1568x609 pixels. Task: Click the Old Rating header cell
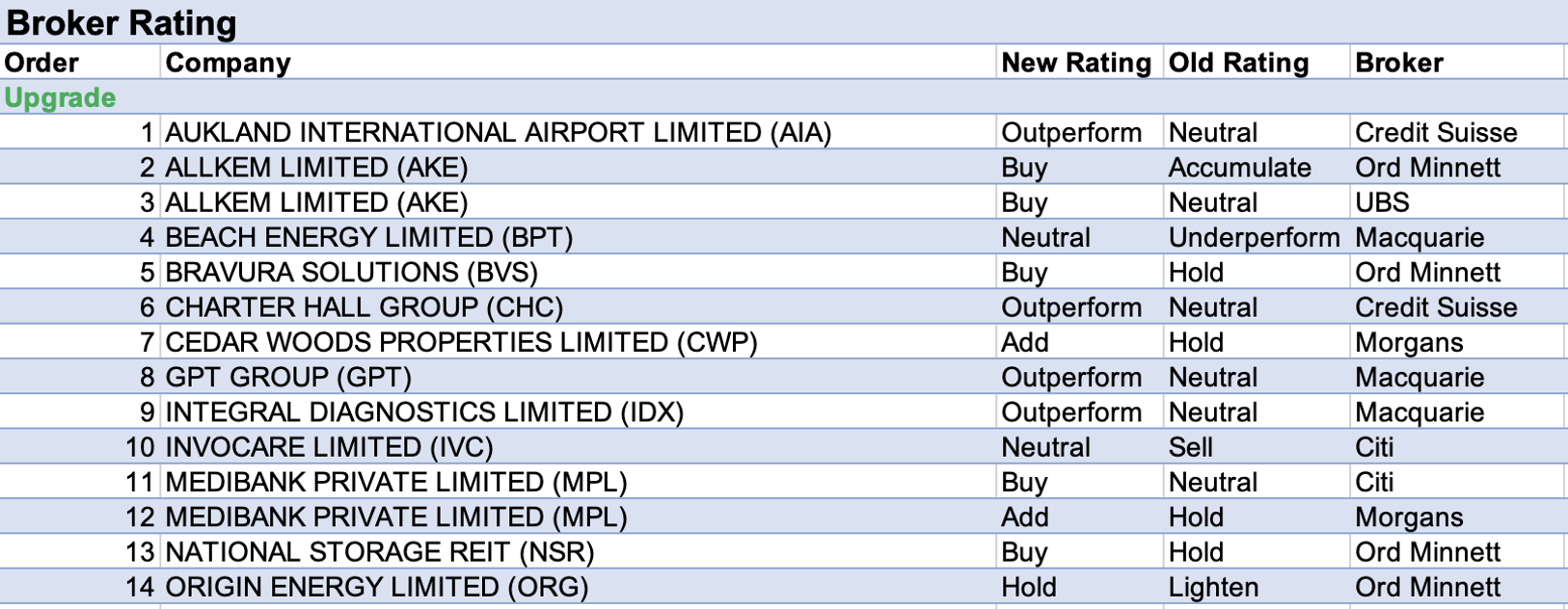point(1239,63)
